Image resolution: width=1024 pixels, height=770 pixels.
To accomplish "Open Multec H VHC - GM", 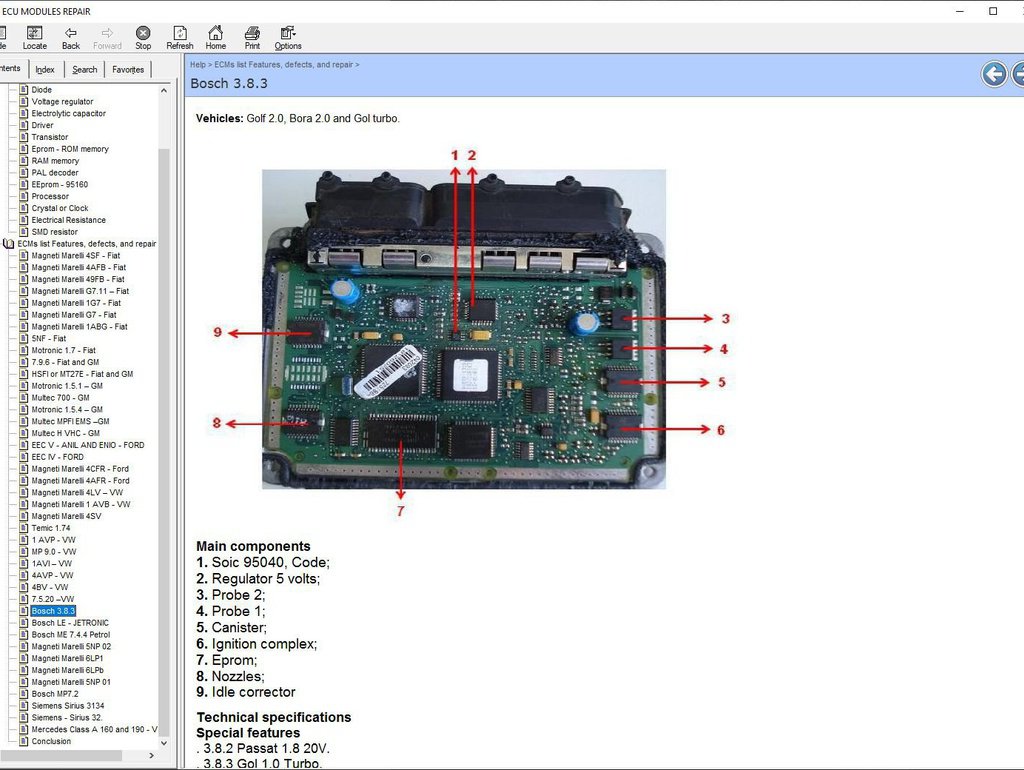I will pyautogui.click(x=66, y=433).
